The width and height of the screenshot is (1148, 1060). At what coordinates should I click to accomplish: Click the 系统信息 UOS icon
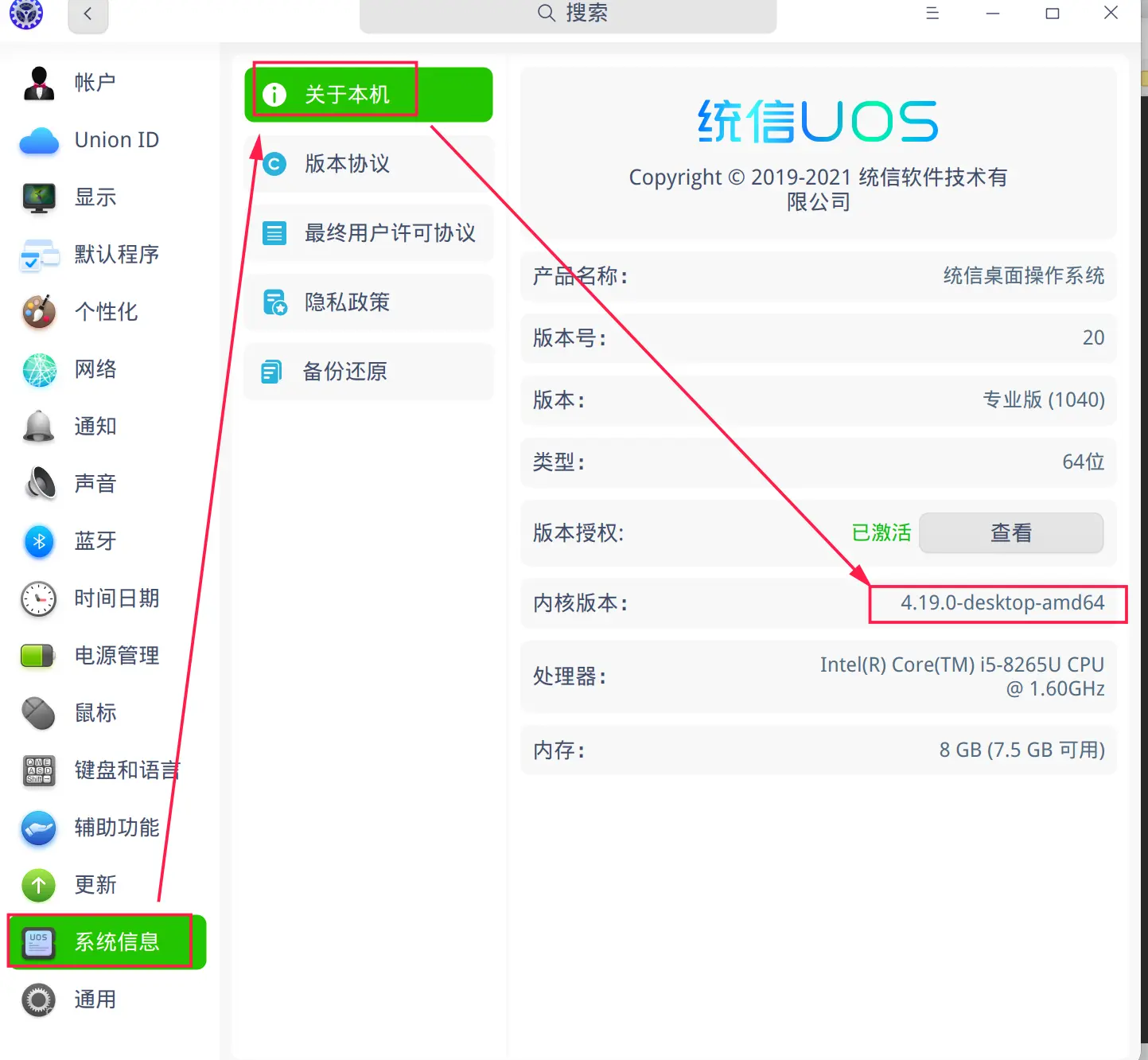pos(39,942)
